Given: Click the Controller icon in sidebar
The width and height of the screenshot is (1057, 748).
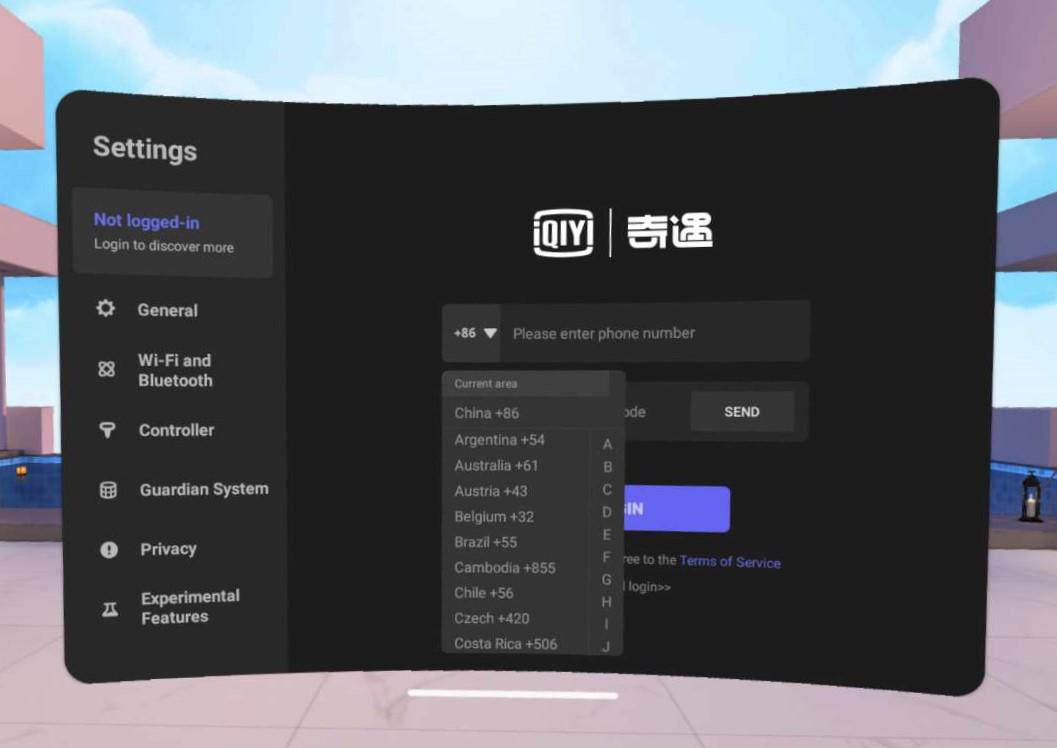Looking at the screenshot, I should (x=107, y=430).
